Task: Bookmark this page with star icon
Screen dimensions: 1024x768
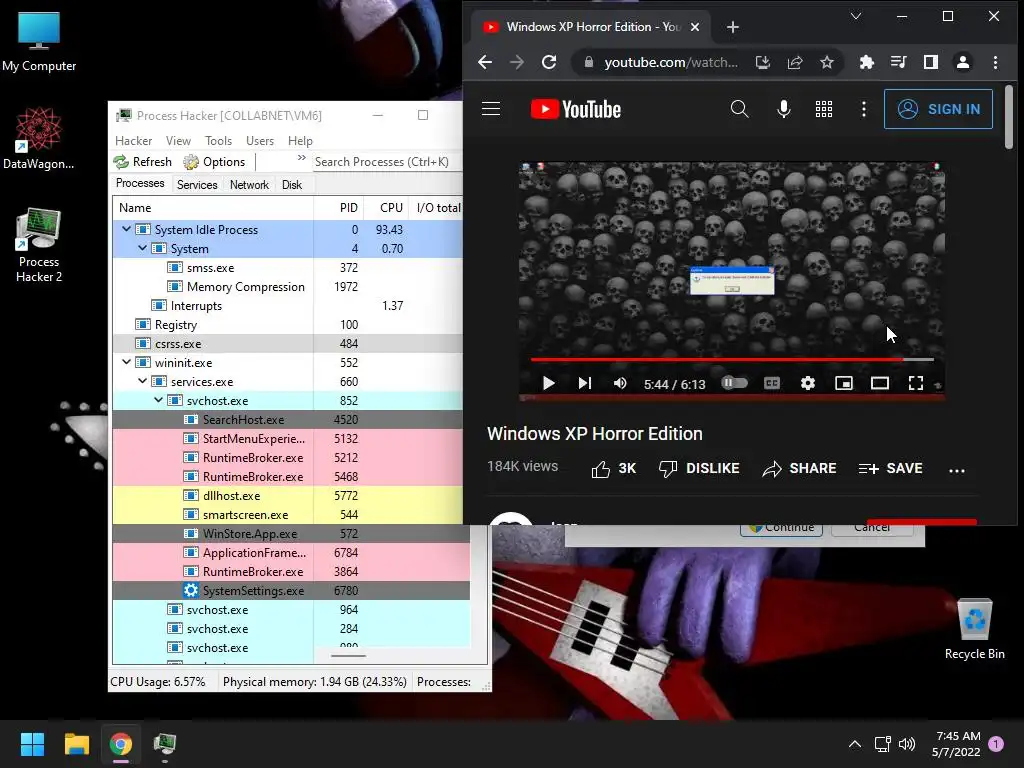Action: 827,62
